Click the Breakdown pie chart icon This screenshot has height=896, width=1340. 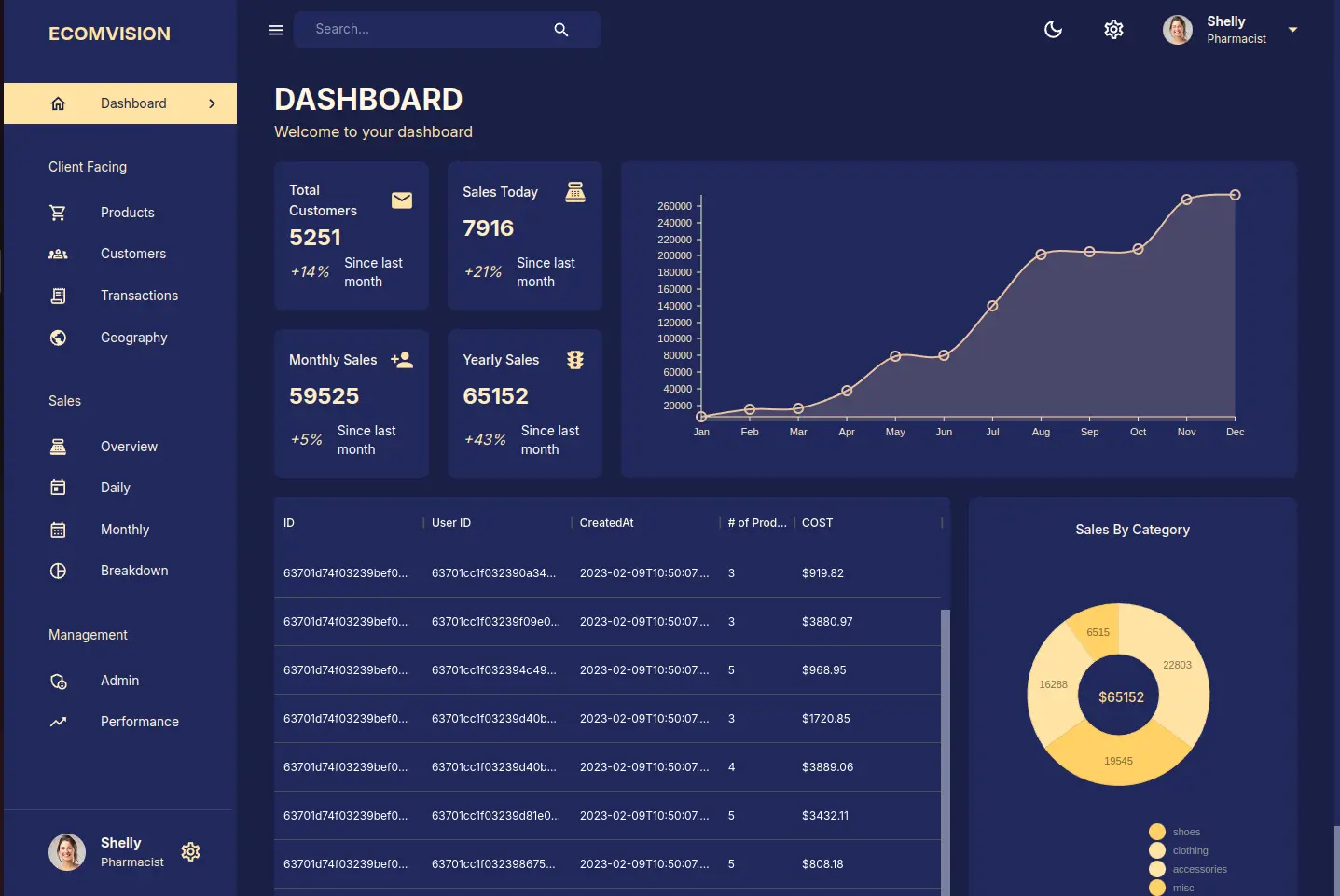(58, 571)
